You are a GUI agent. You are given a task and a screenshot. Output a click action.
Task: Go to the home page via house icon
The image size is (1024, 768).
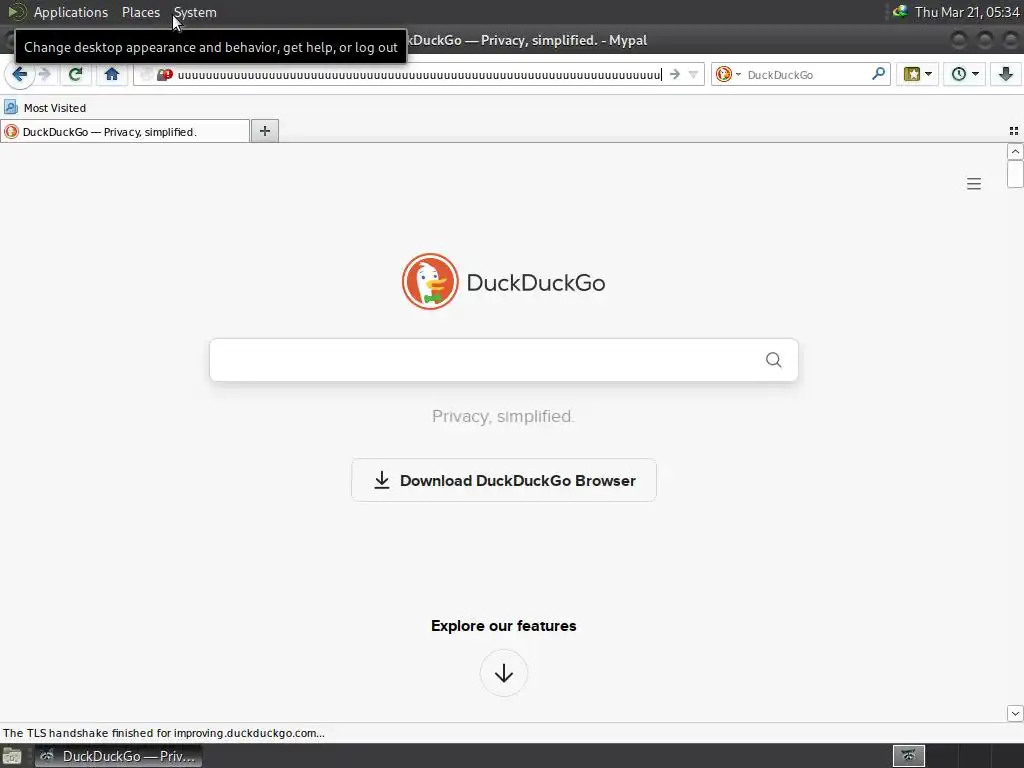pyautogui.click(x=112, y=74)
